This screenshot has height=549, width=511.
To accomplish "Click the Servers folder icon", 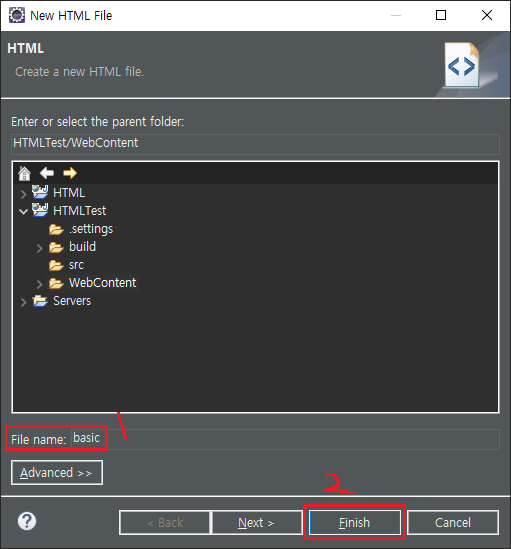I will (x=40, y=301).
